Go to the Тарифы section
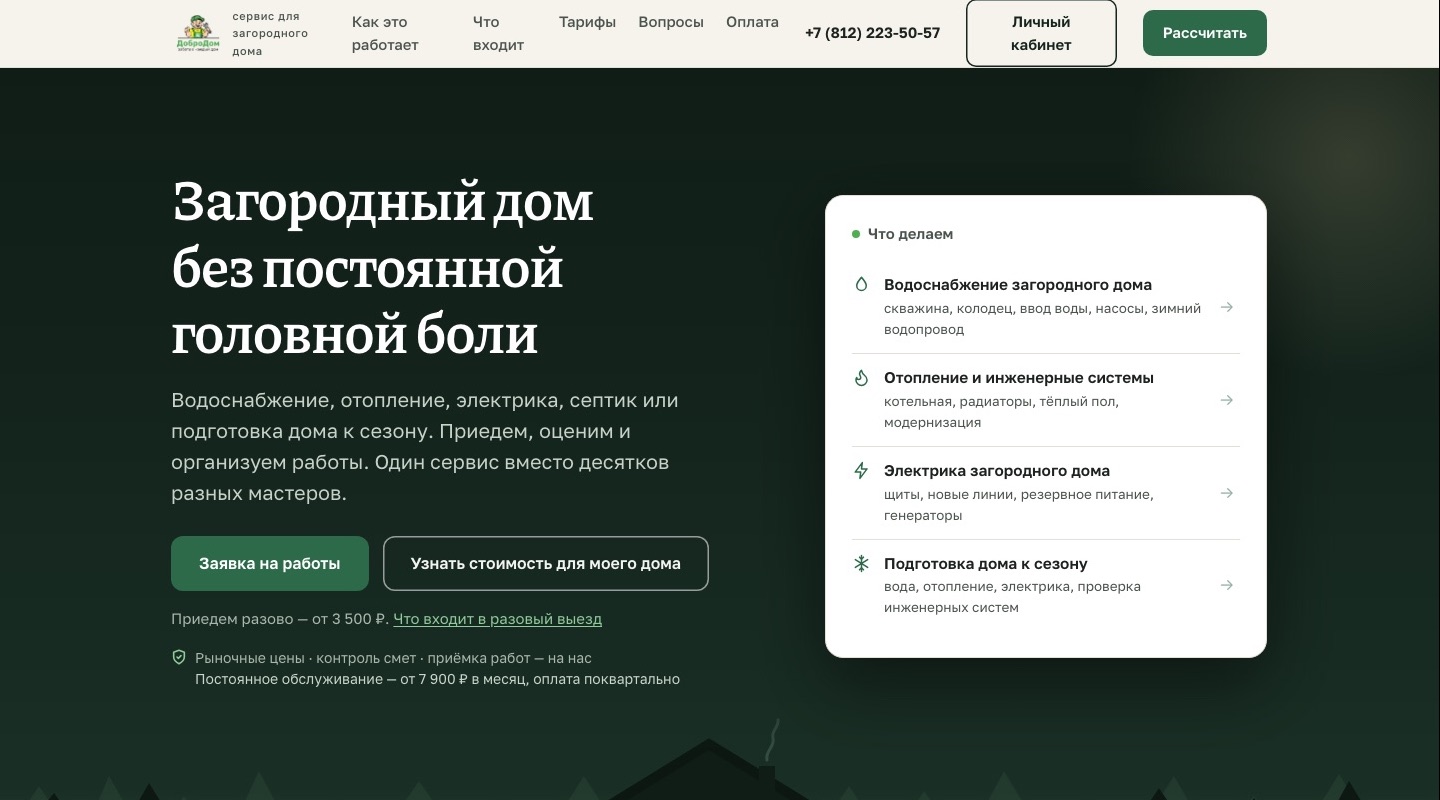Screen dimensions: 1440x800 coord(587,22)
